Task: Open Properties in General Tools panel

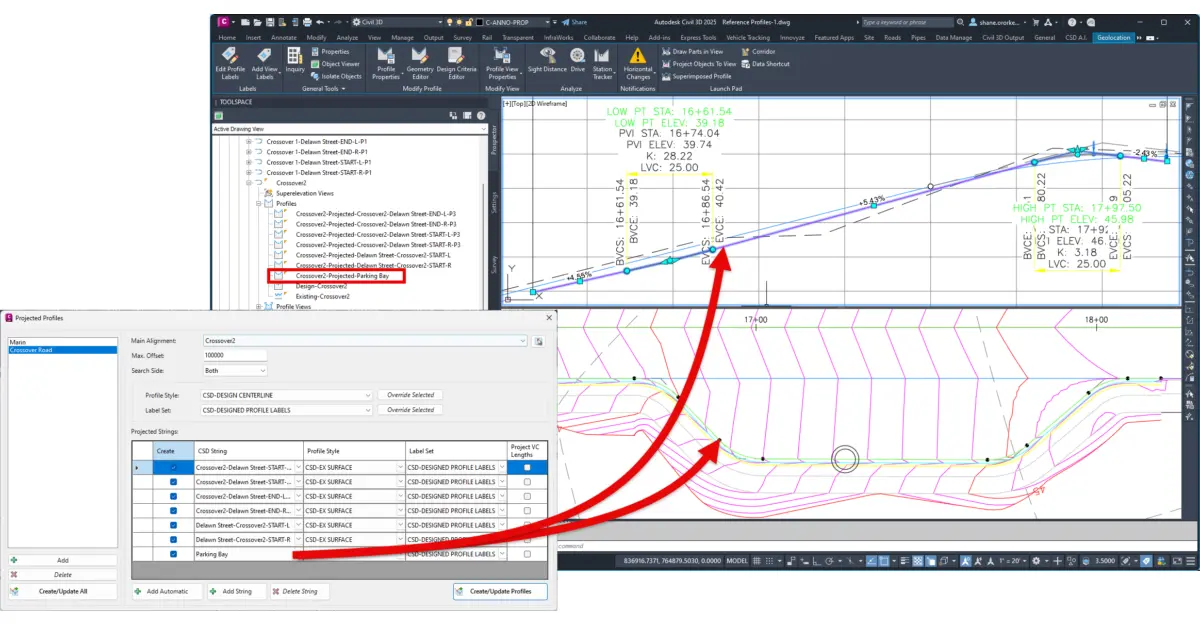Action: [329, 51]
